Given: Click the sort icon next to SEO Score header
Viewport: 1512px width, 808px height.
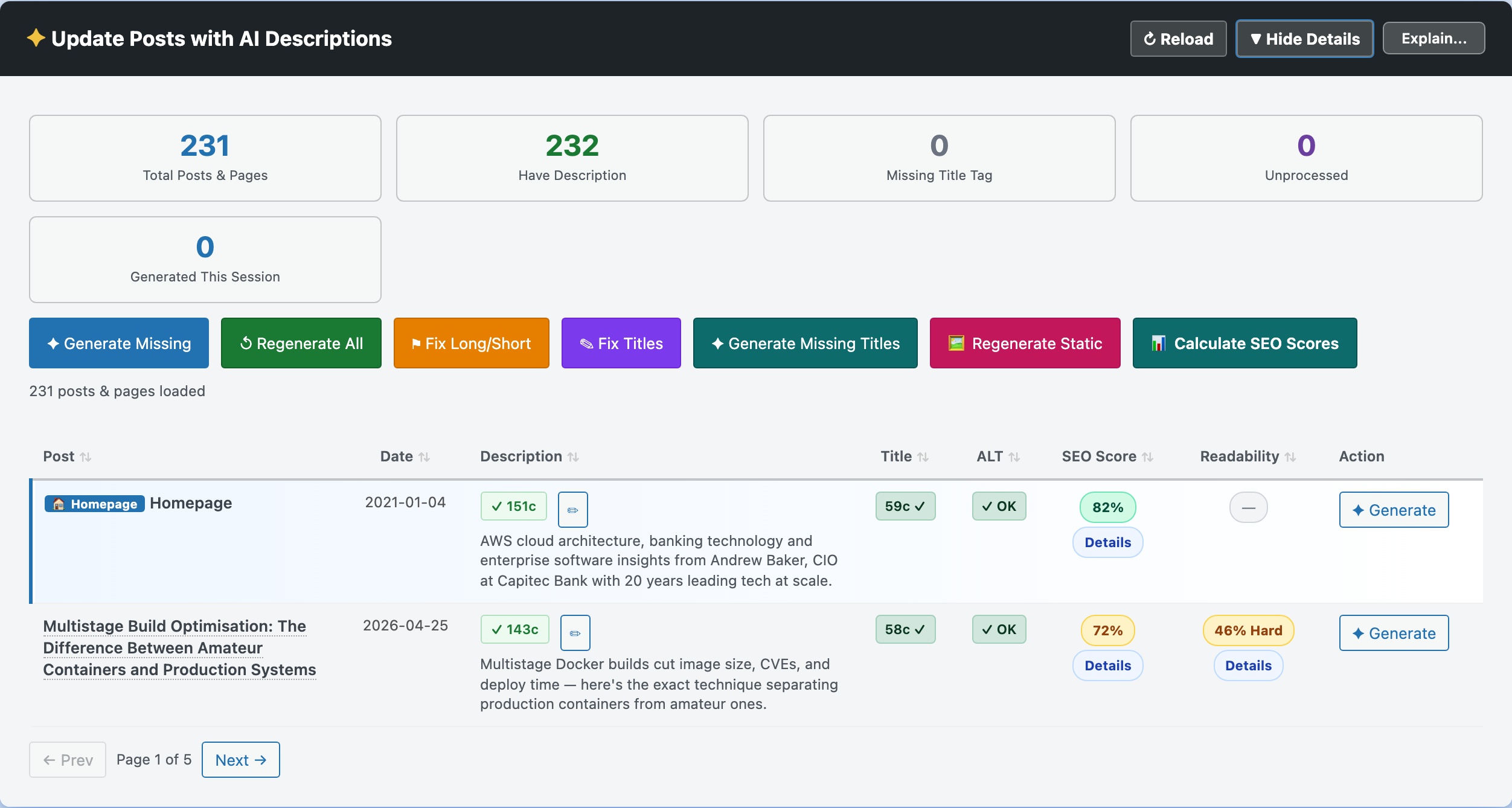Looking at the screenshot, I should coord(1148,457).
